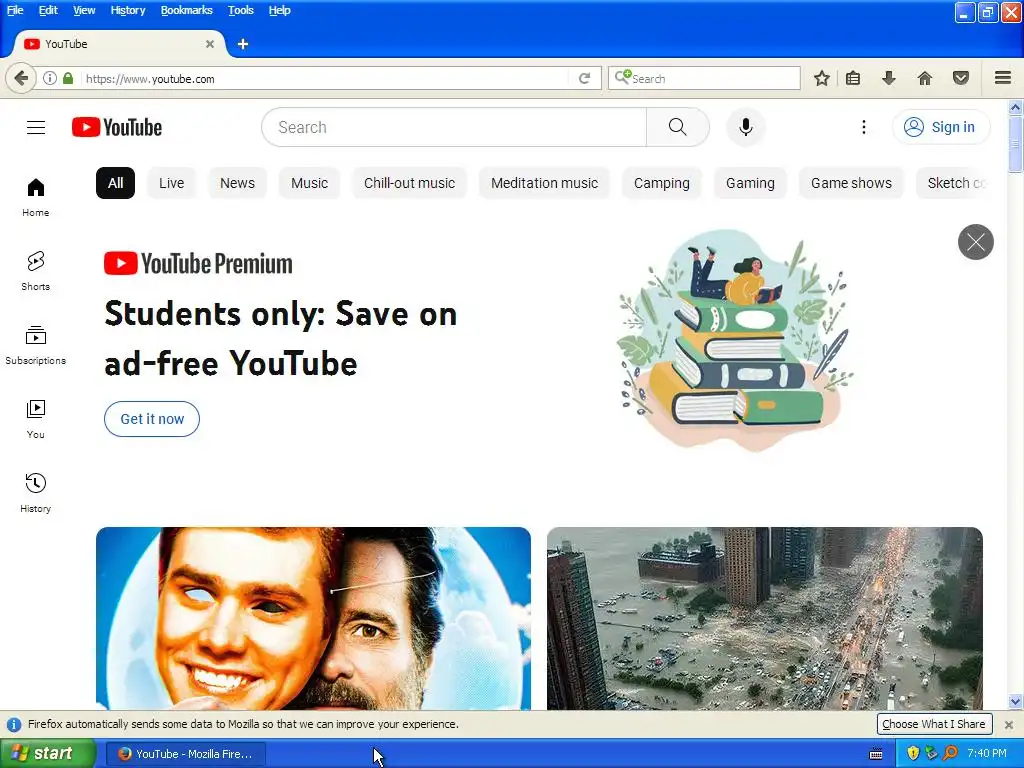
Task: Select the Game shows chip
Action: [x=851, y=183]
